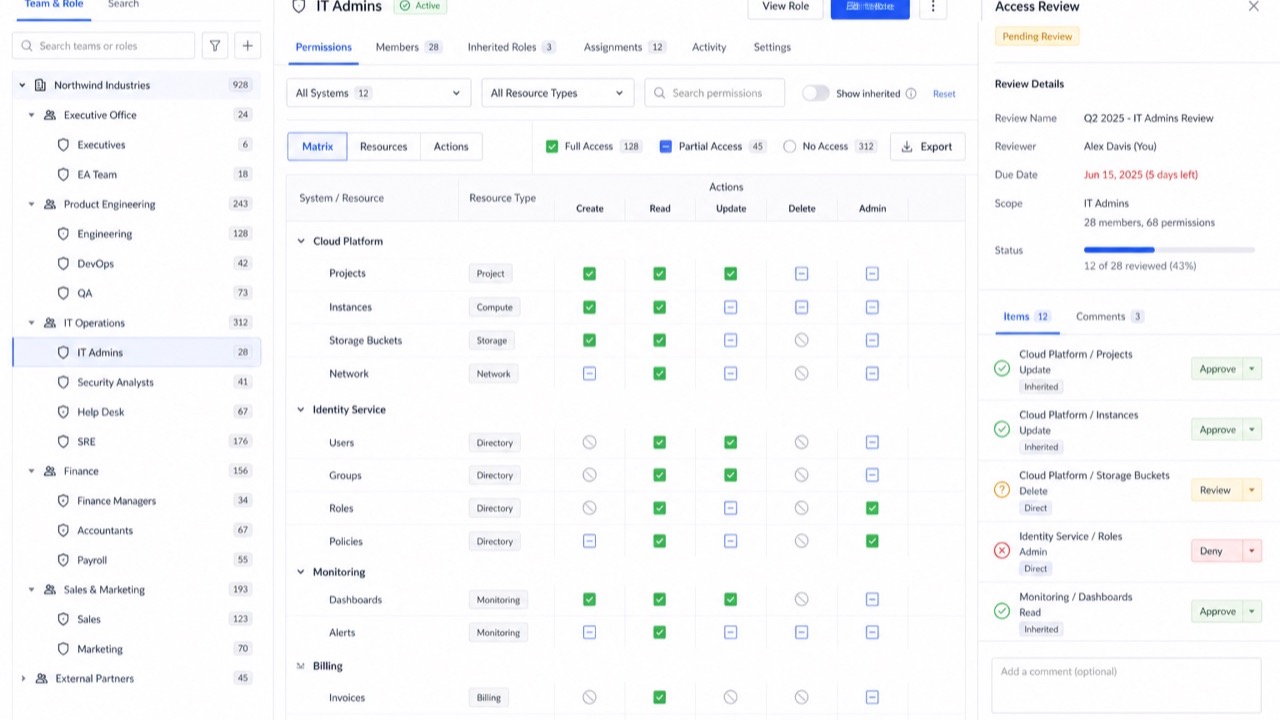Viewport: 1280px width, 720px height.
Task: Click the Export button
Action: click(928, 147)
